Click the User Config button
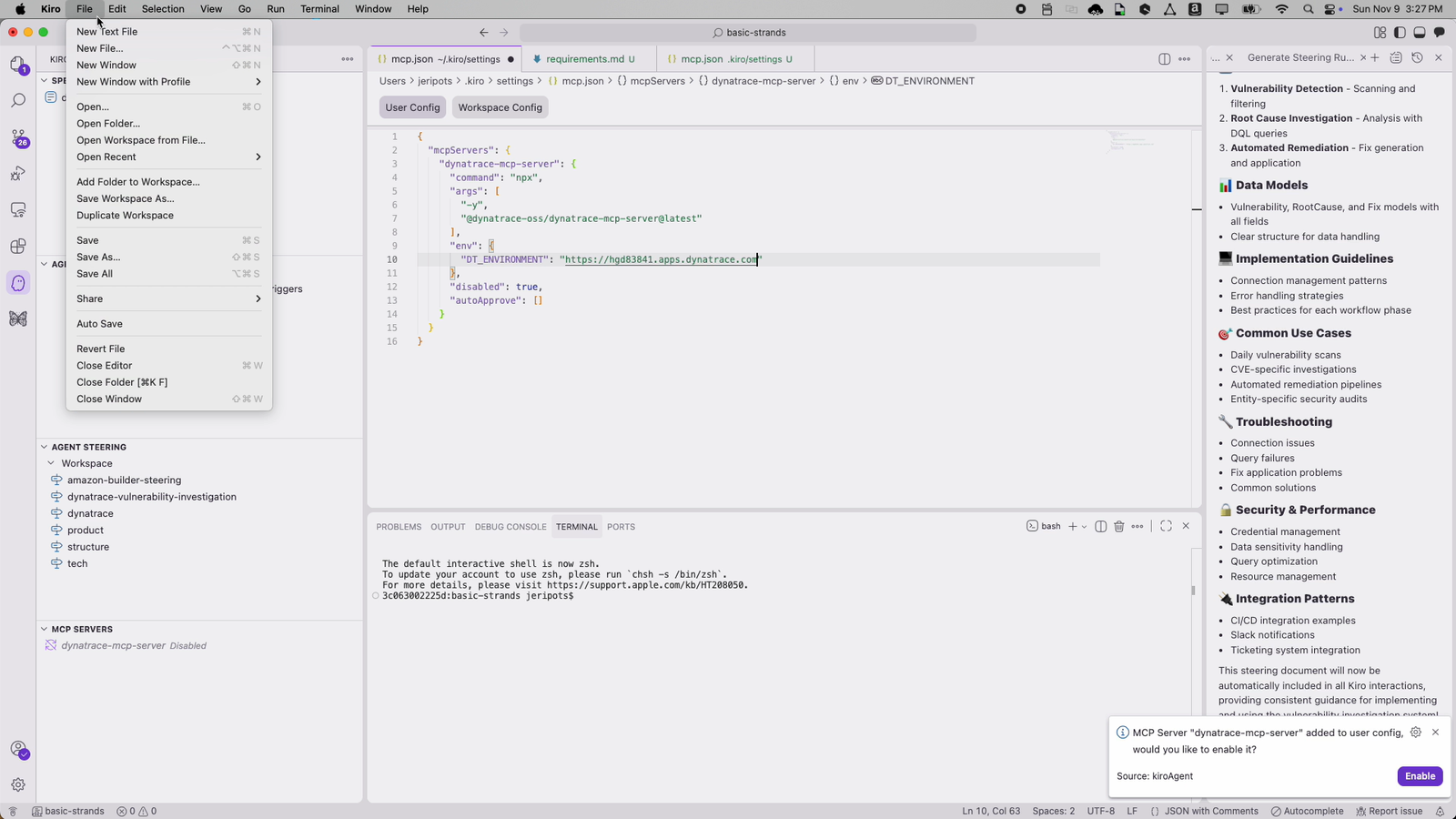This screenshot has width=1456, height=819. click(x=412, y=107)
